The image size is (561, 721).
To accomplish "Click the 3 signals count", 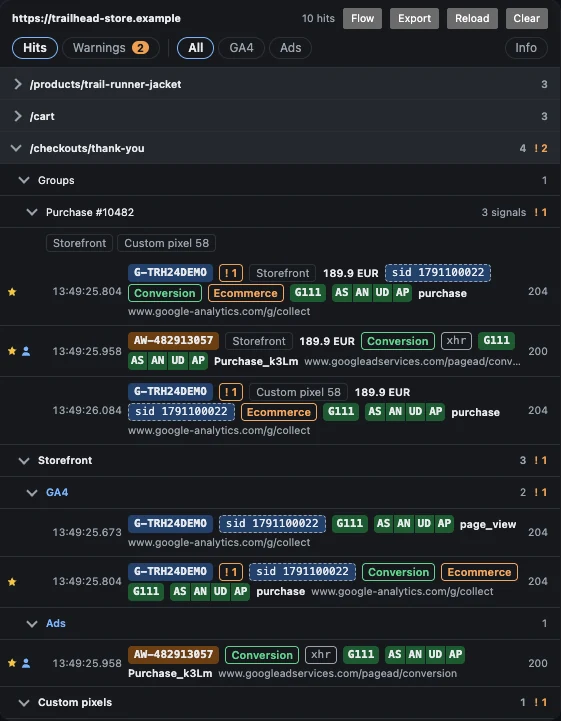I will [504, 212].
